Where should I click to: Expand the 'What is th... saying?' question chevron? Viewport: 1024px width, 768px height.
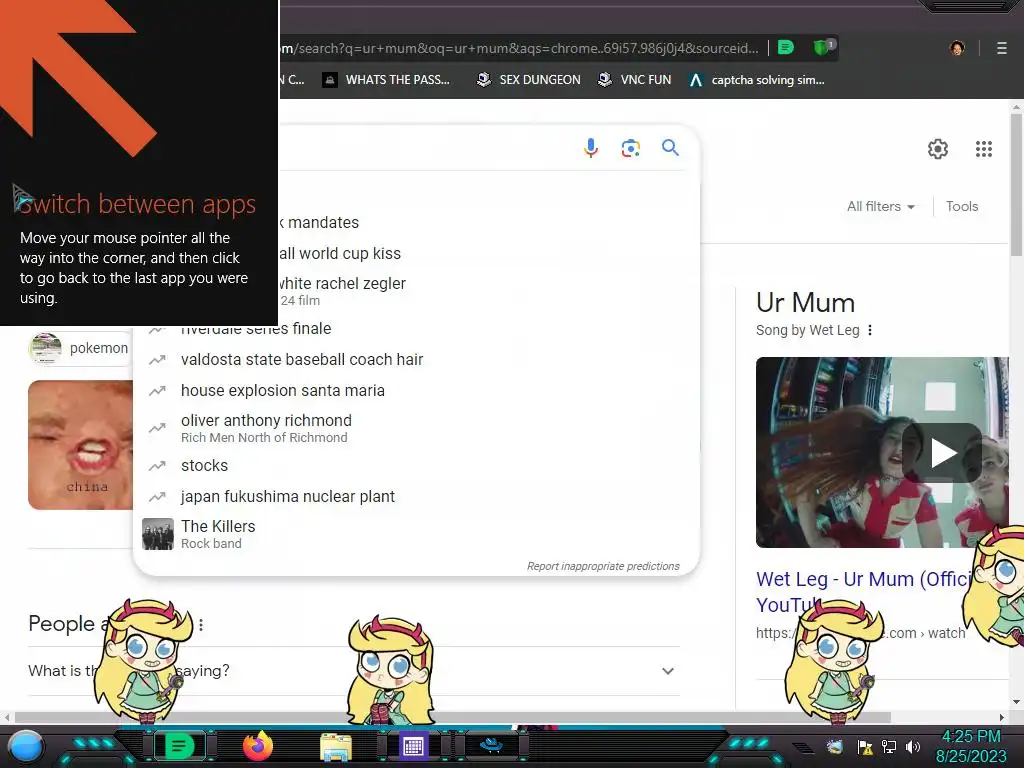pos(667,671)
